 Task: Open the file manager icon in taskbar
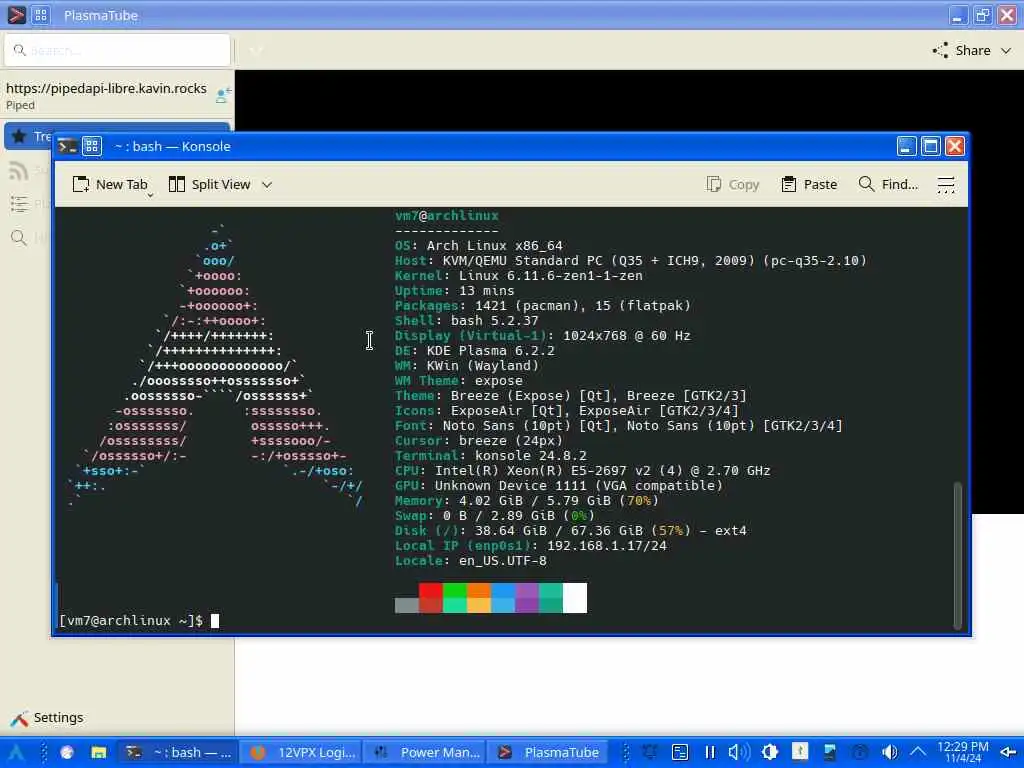pos(99,752)
